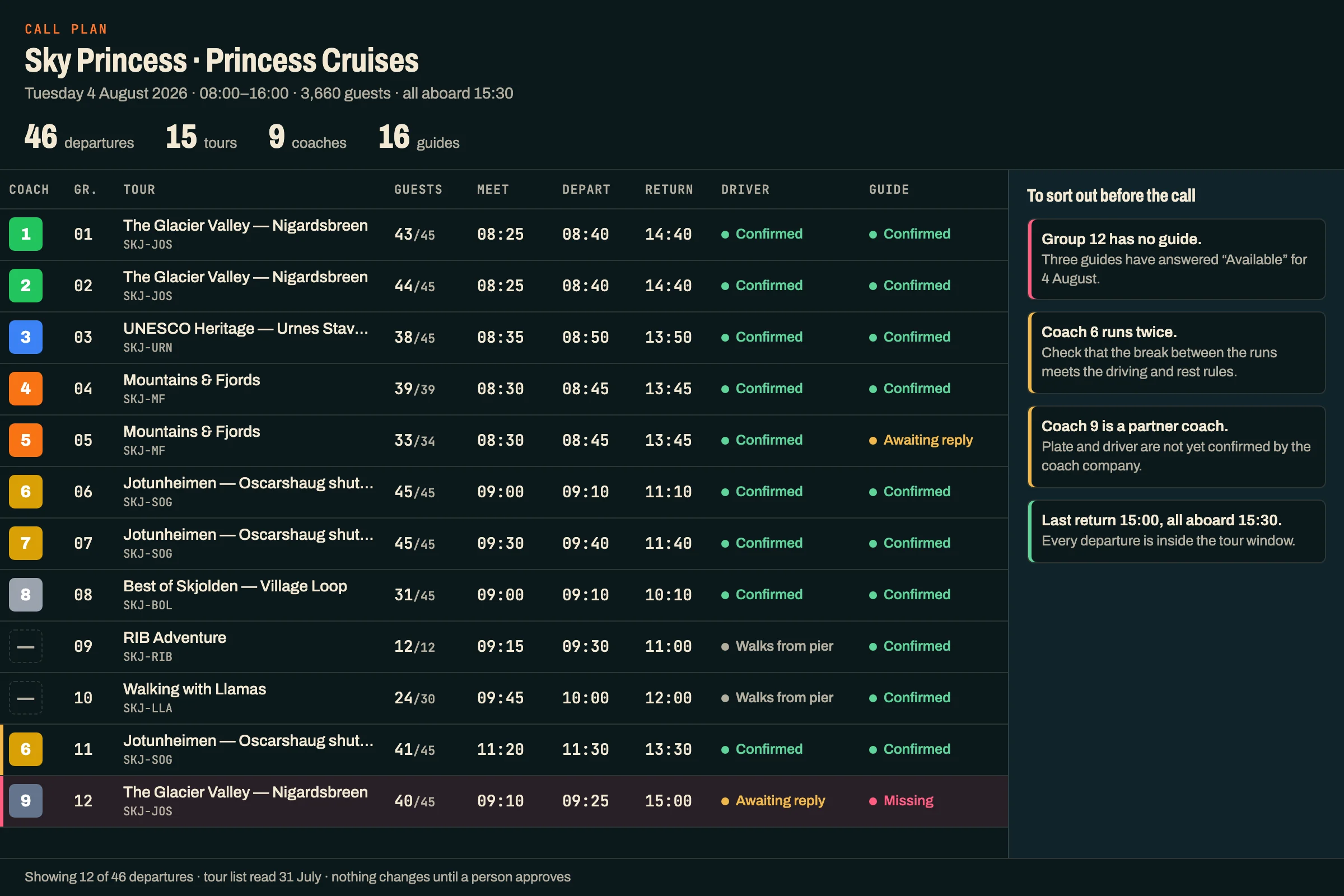Click the RETURN column header

(x=669, y=190)
